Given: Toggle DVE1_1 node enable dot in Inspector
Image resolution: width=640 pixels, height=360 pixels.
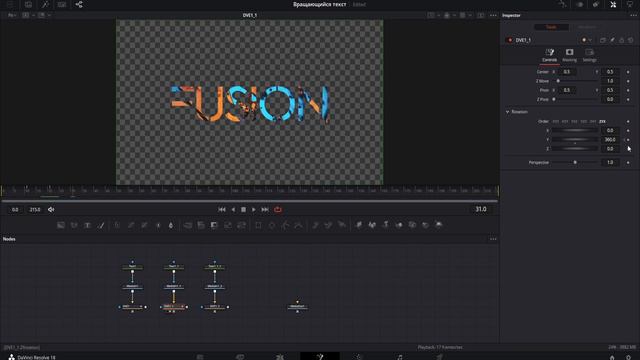Looking at the screenshot, I should pyautogui.click(x=509, y=40).
